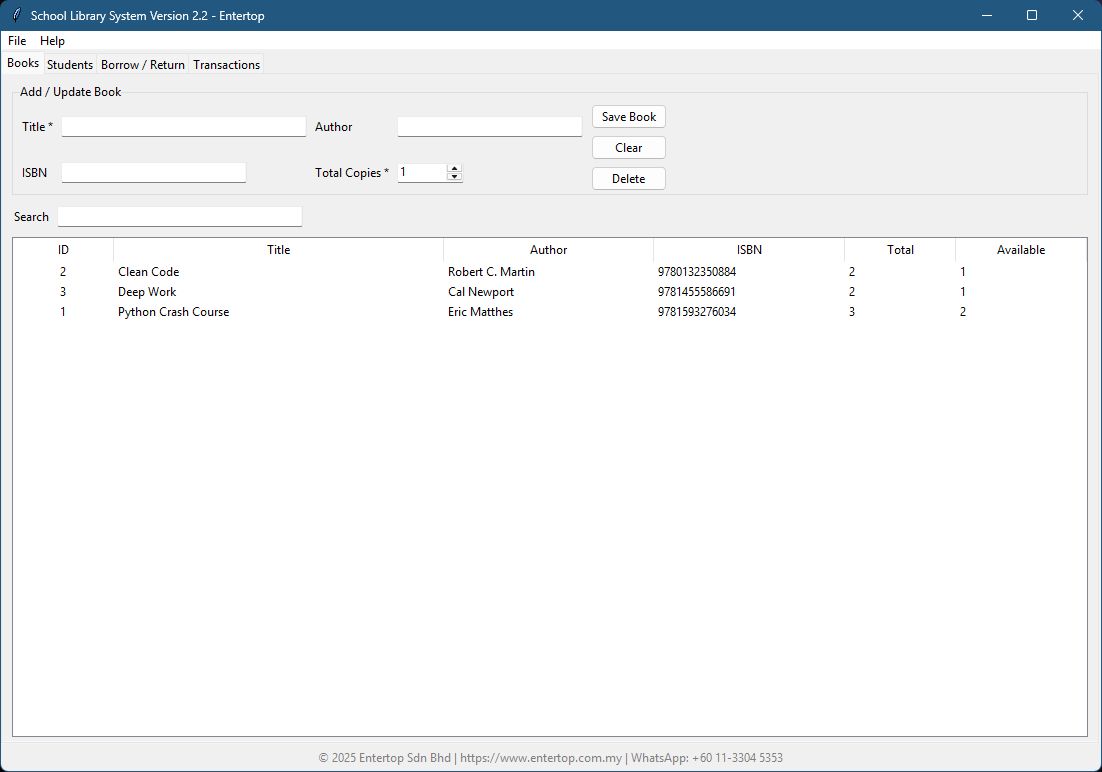Screen dimensions: 1102x772
Task: Open the Help menu
Action: [x=52, y=41]
